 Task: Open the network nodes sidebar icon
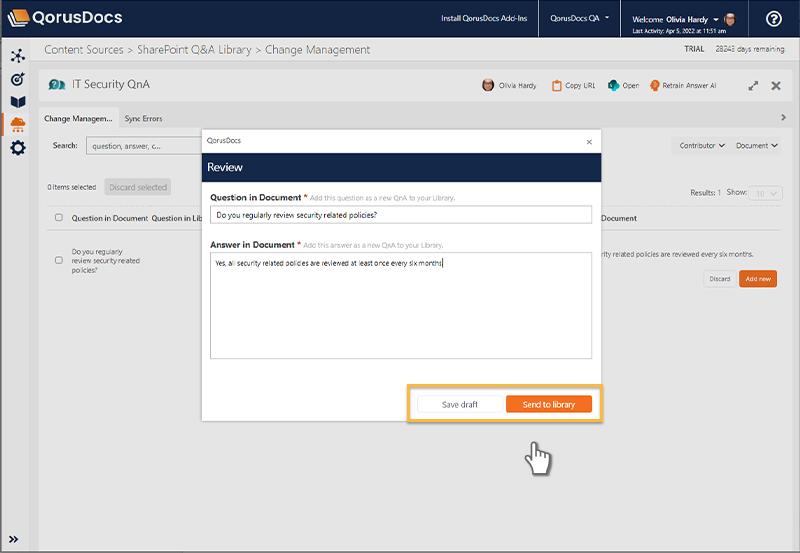[x=17, y=56]
